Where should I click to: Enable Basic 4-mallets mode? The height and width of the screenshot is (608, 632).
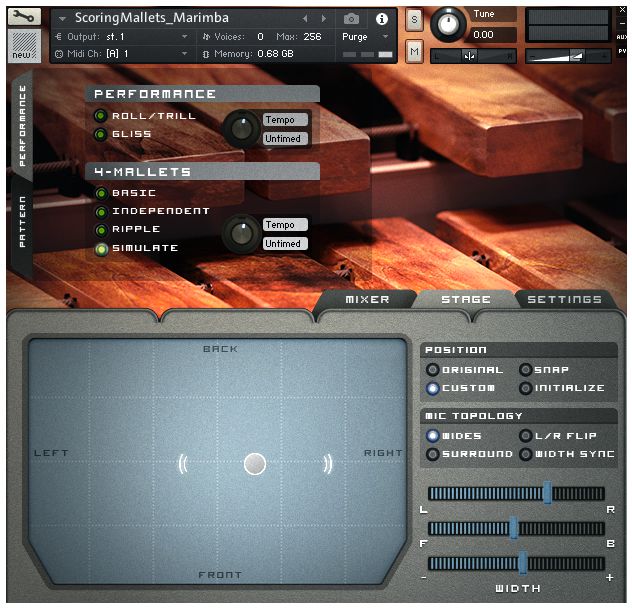(x=101, y=194)
